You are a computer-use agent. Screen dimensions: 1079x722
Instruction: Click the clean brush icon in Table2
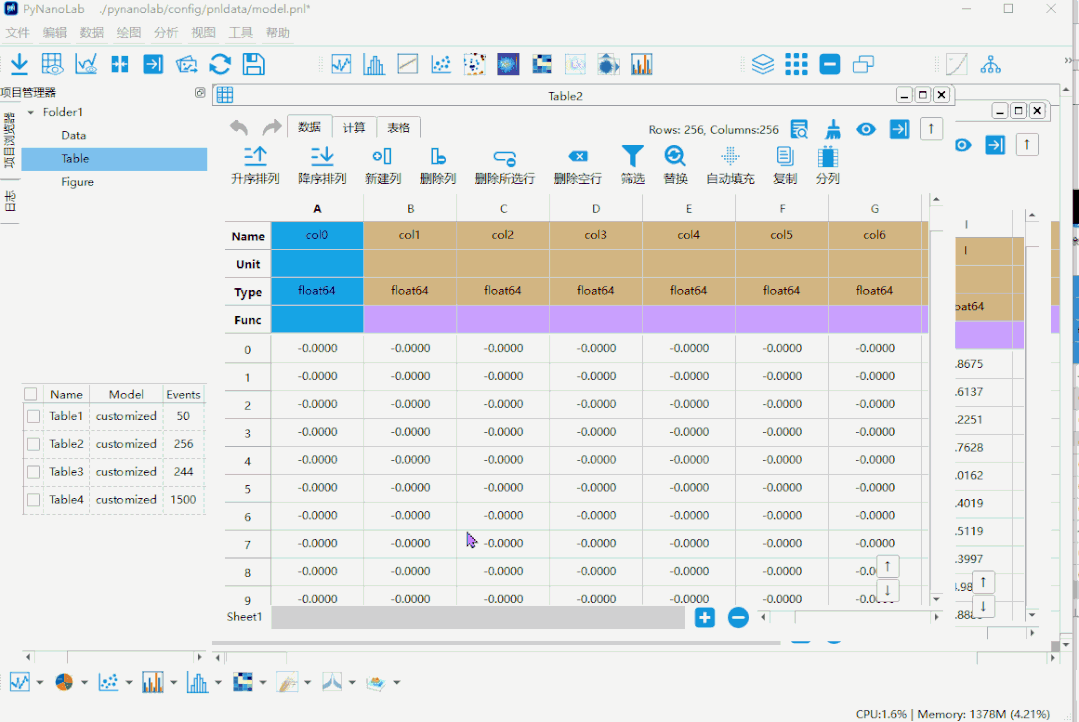(833, 129)
